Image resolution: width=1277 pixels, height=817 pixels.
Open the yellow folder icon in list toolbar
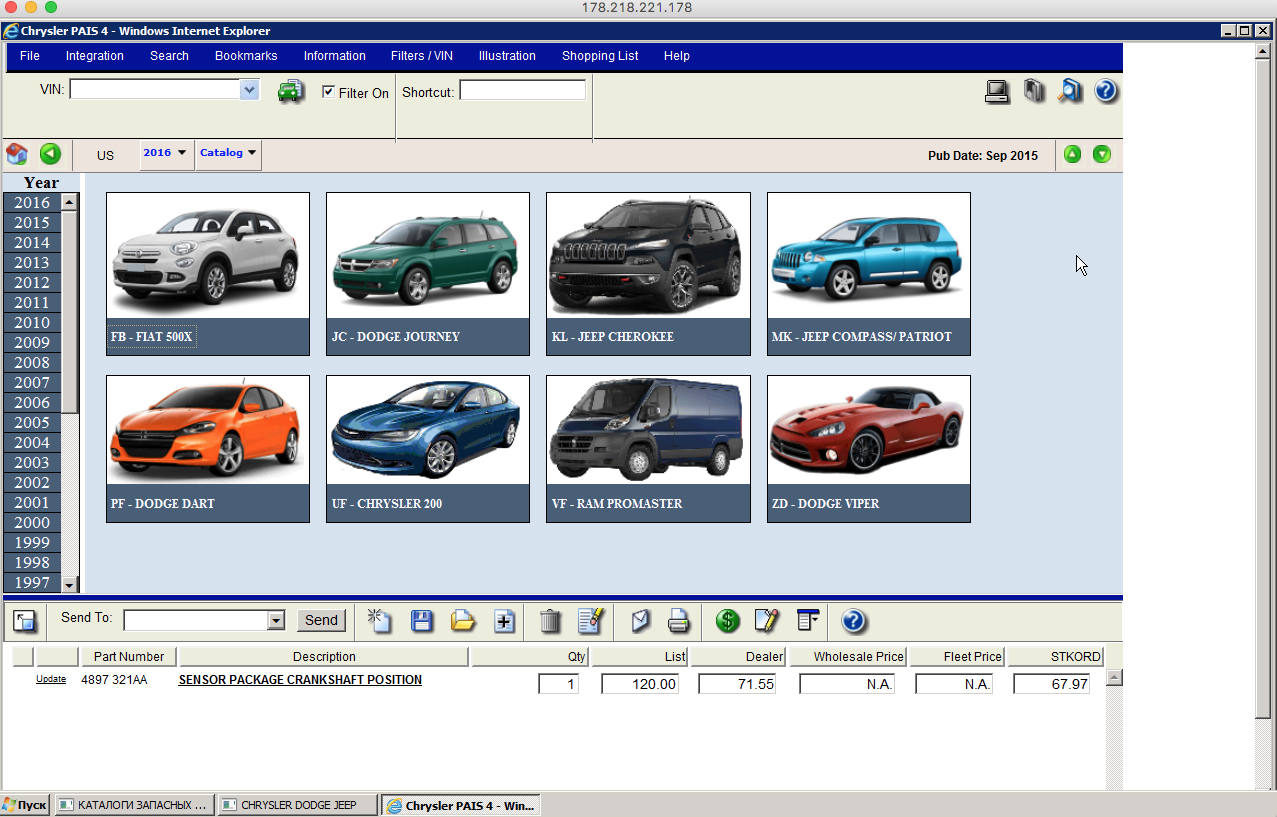tap(462, 621)
